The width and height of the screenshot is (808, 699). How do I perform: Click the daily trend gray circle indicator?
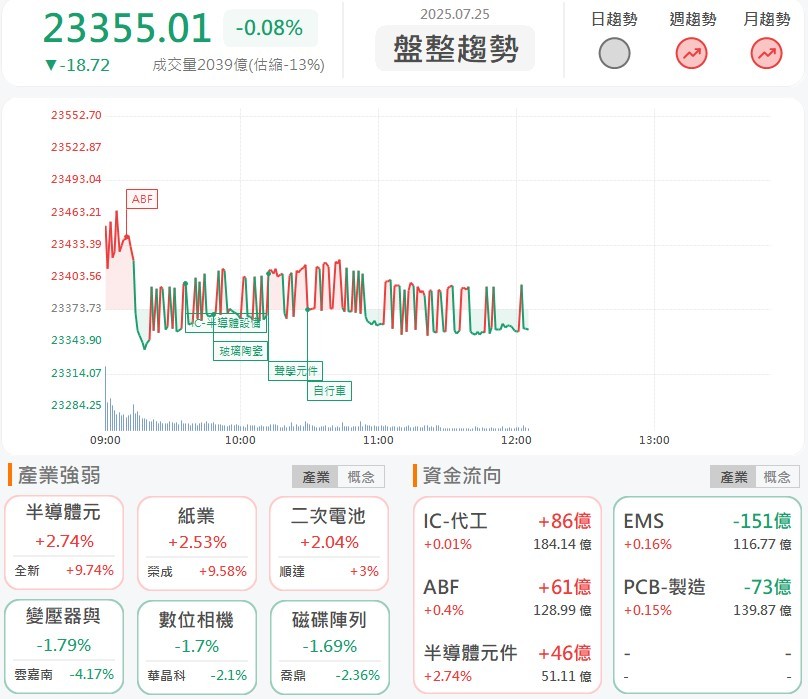tap(614, 53)
